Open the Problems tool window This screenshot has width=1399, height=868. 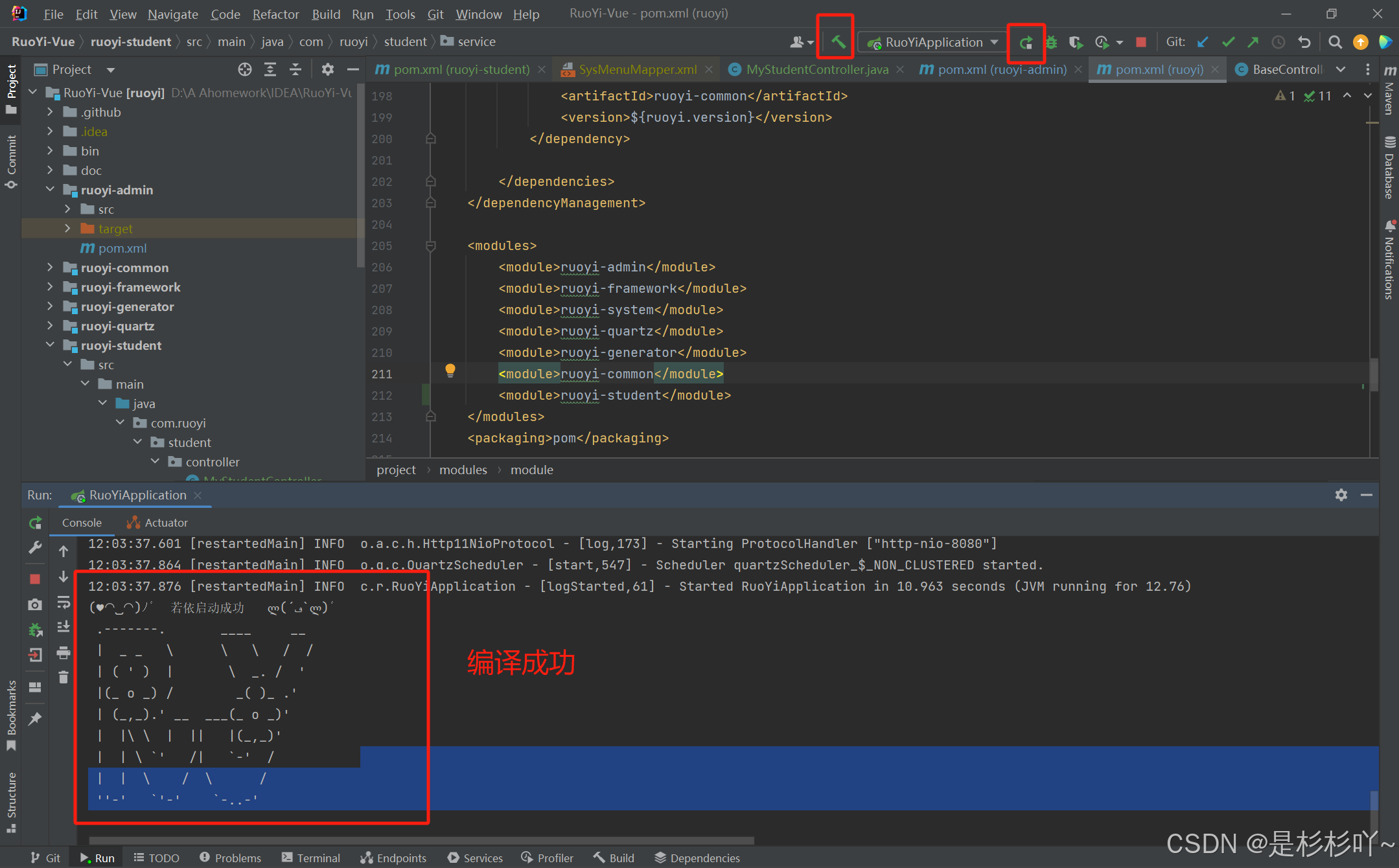pyautogui.click(x=231, y=858)
